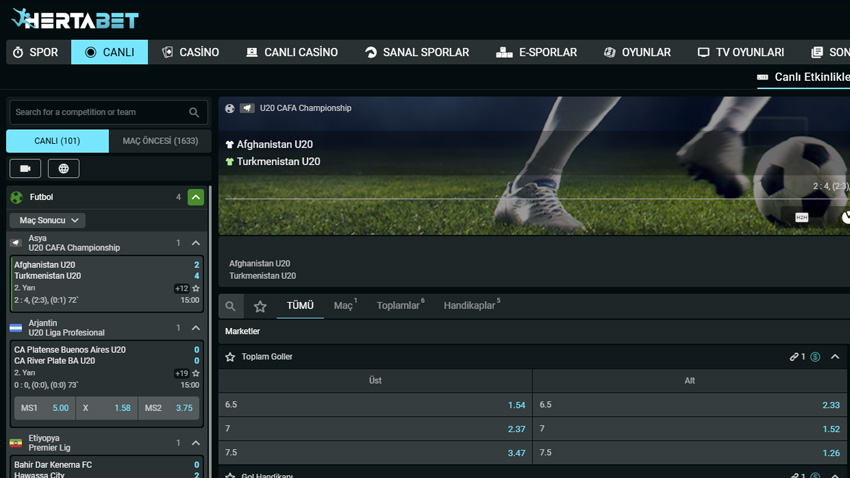Click the Futbol sport icon

[17, 197]
